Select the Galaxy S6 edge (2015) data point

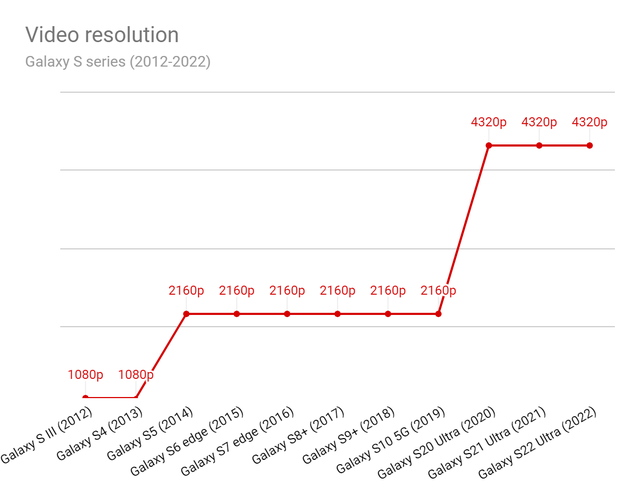pos(237,314)
